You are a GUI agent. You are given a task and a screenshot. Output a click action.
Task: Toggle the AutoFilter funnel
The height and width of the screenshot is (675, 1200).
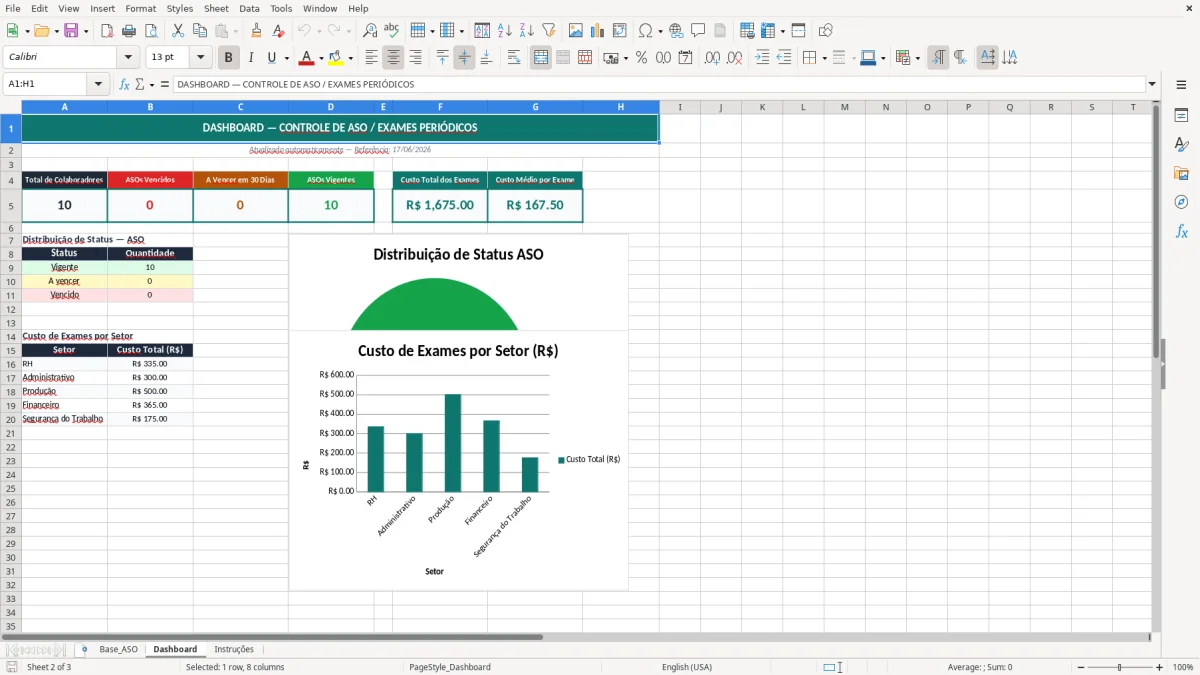(548, 31)
